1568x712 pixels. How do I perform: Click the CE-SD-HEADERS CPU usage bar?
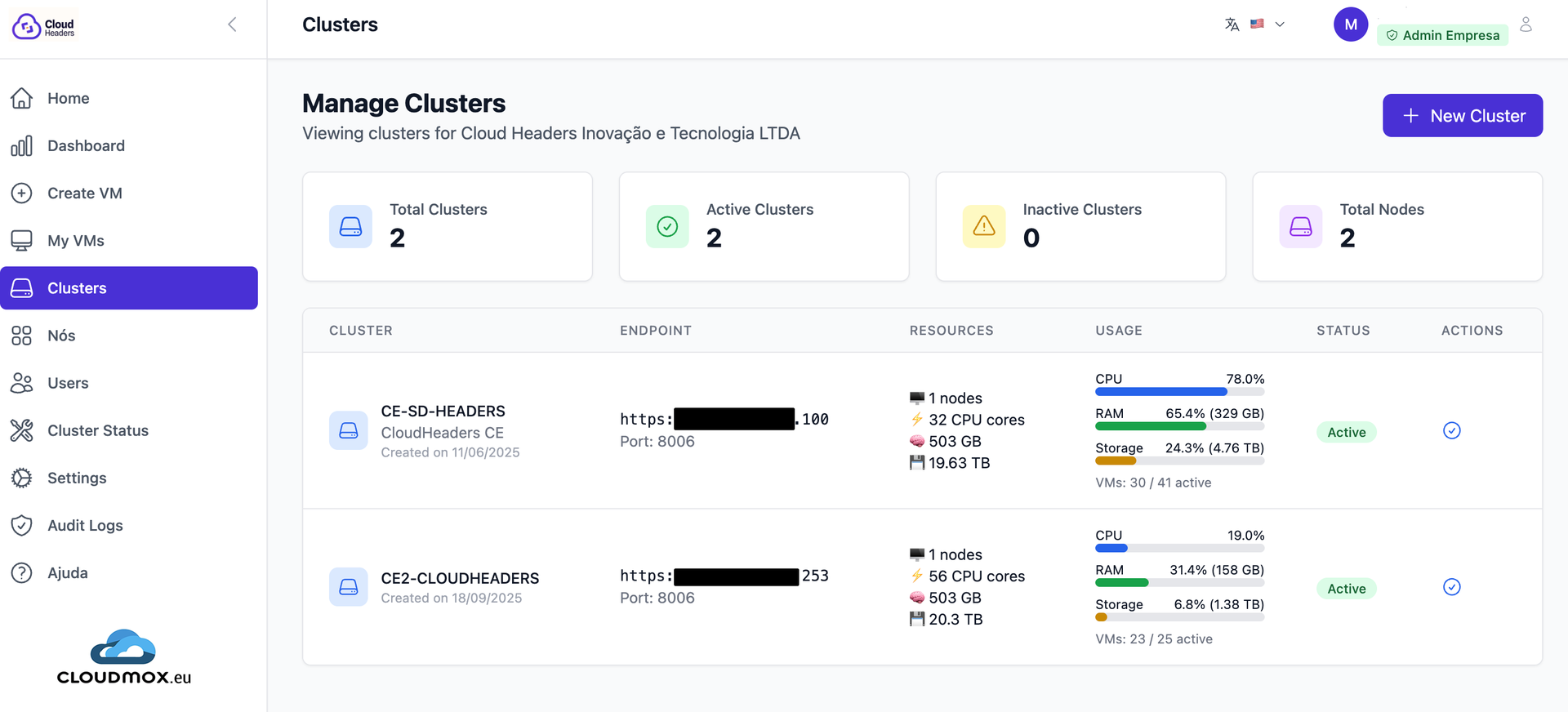click(1179, 392)
